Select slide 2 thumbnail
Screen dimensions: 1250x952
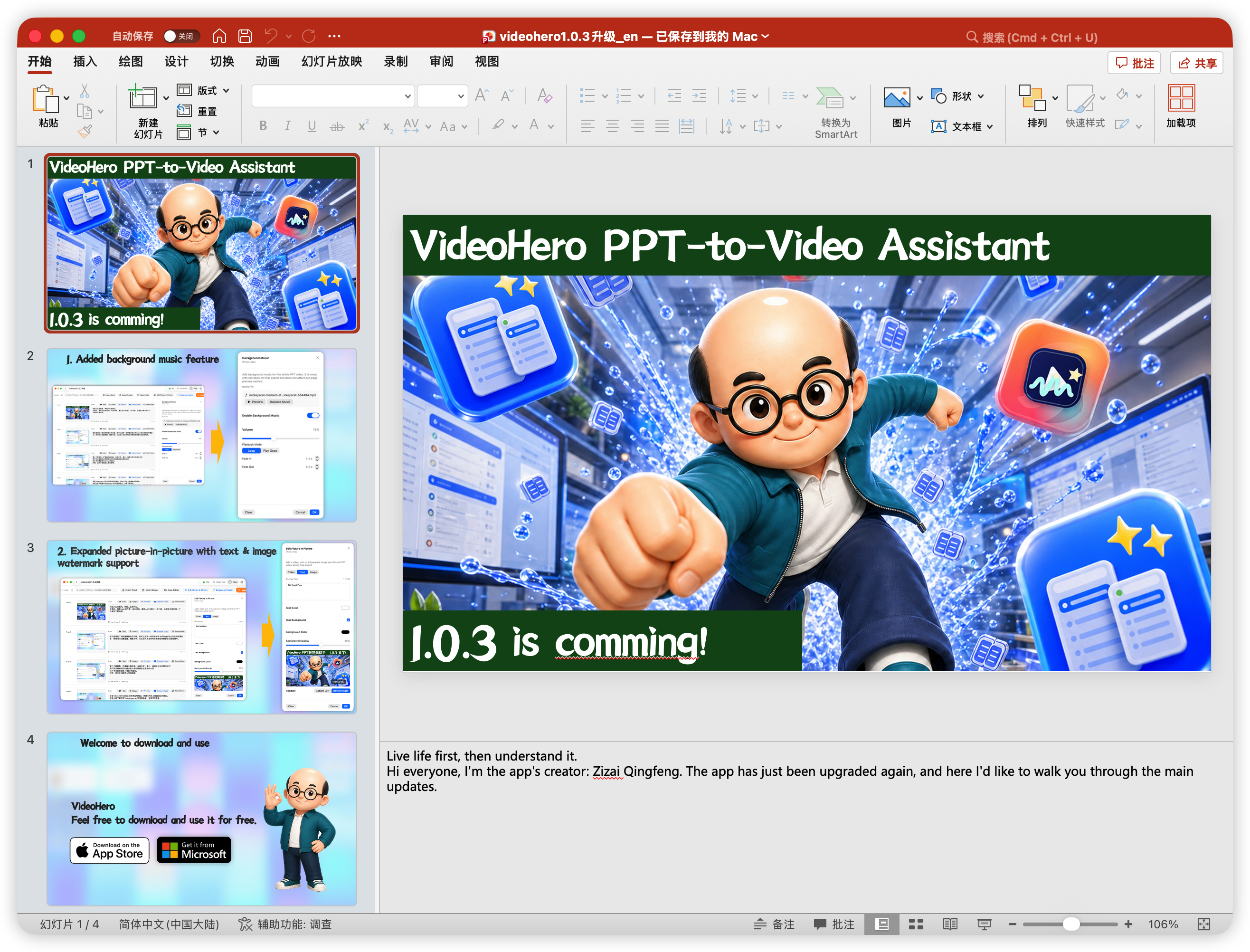tap(202, 435)
